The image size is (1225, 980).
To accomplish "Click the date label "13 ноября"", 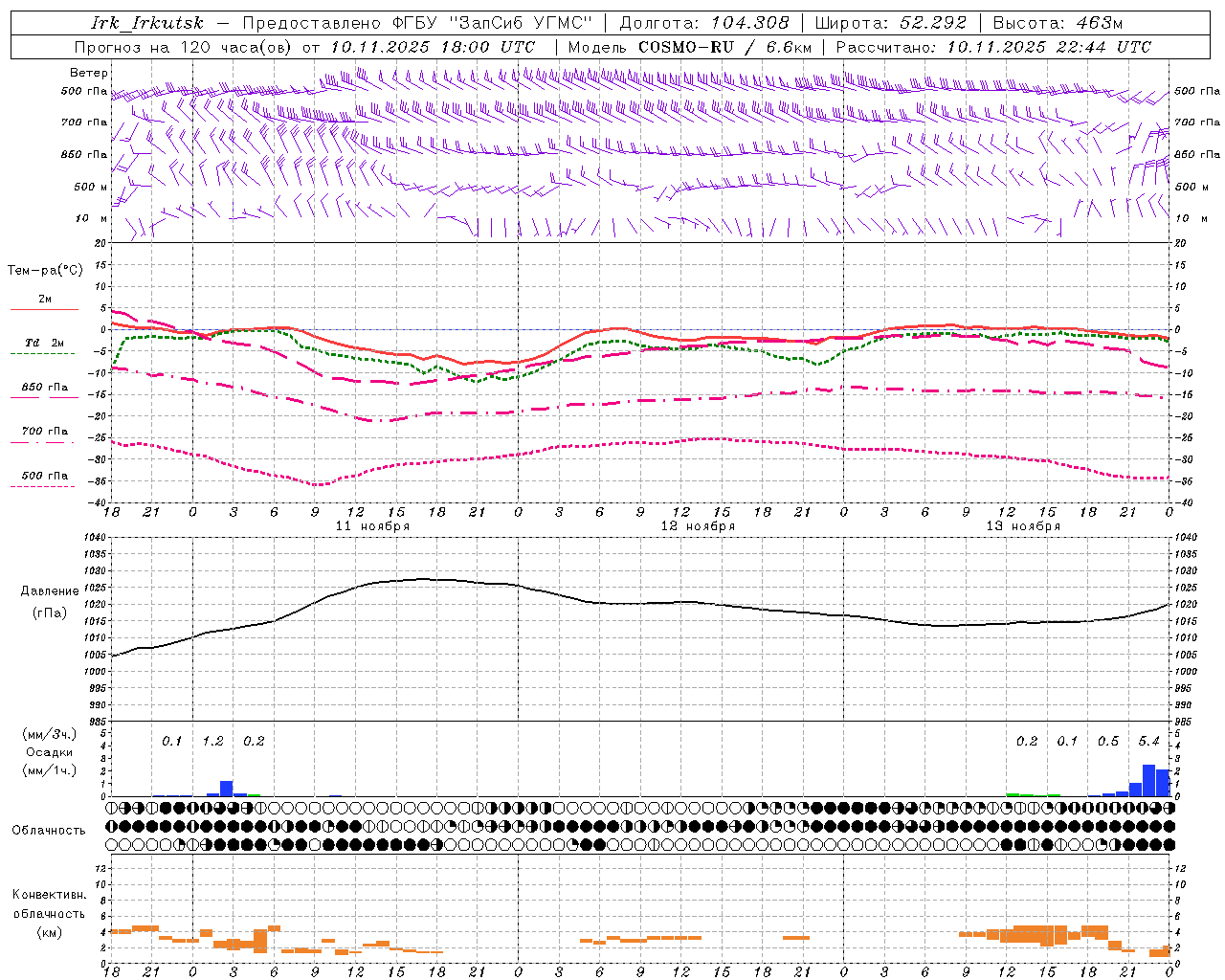I will [1023, 526].
